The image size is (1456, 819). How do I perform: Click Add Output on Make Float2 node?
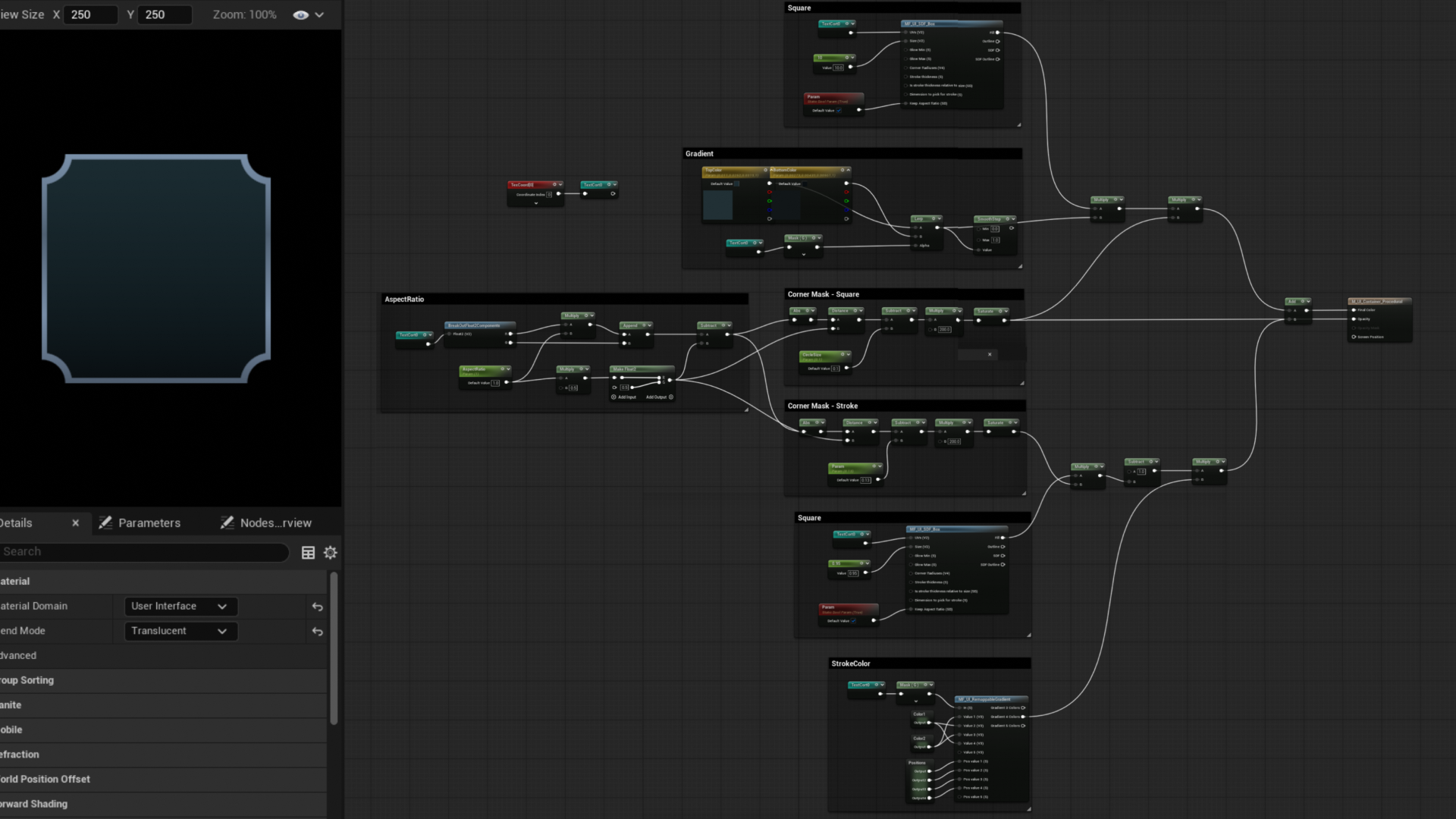click(660, 397)
